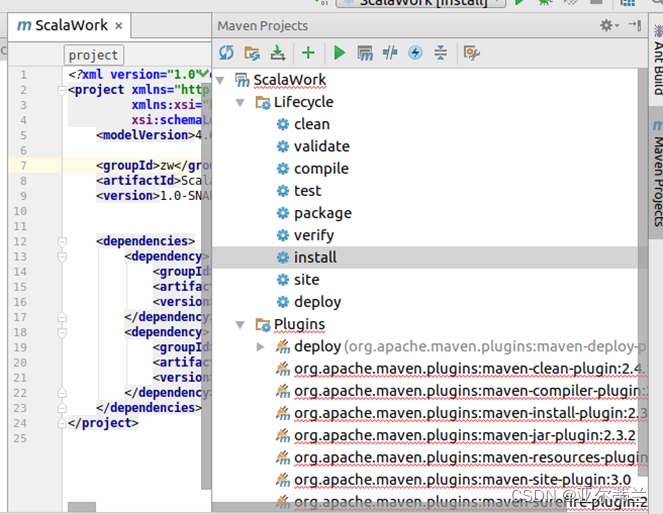Click Generate Sources and Update Folders icon

point(252,53)
